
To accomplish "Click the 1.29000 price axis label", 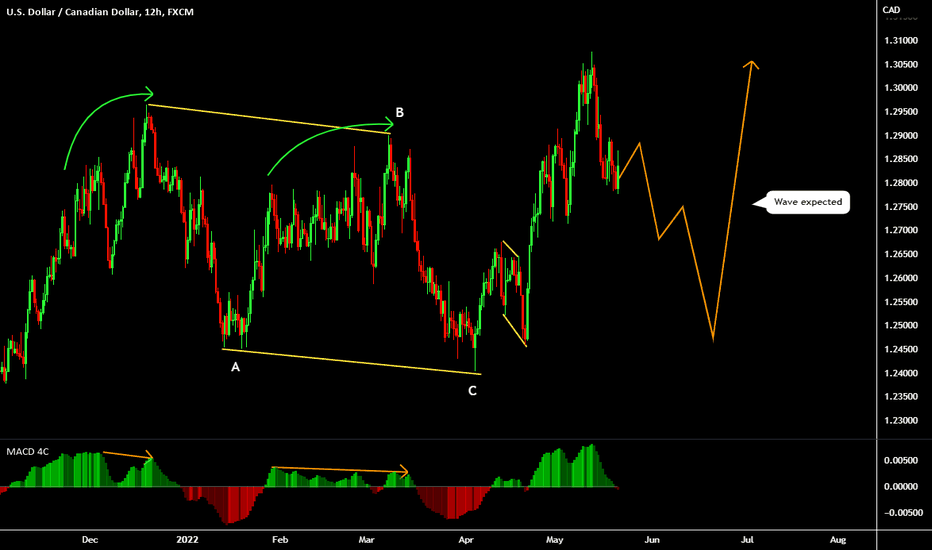I will click(900, 136).
